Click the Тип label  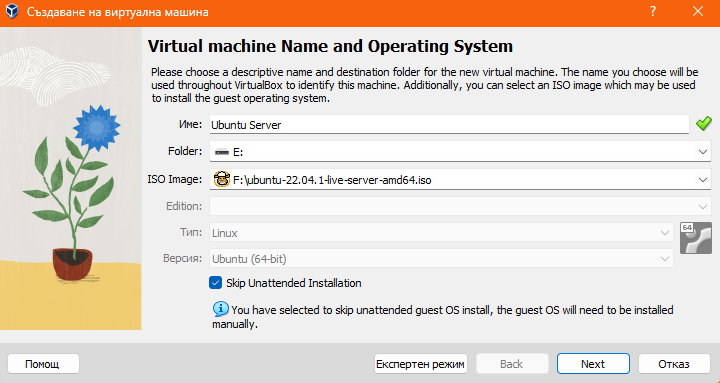(191, 232)
